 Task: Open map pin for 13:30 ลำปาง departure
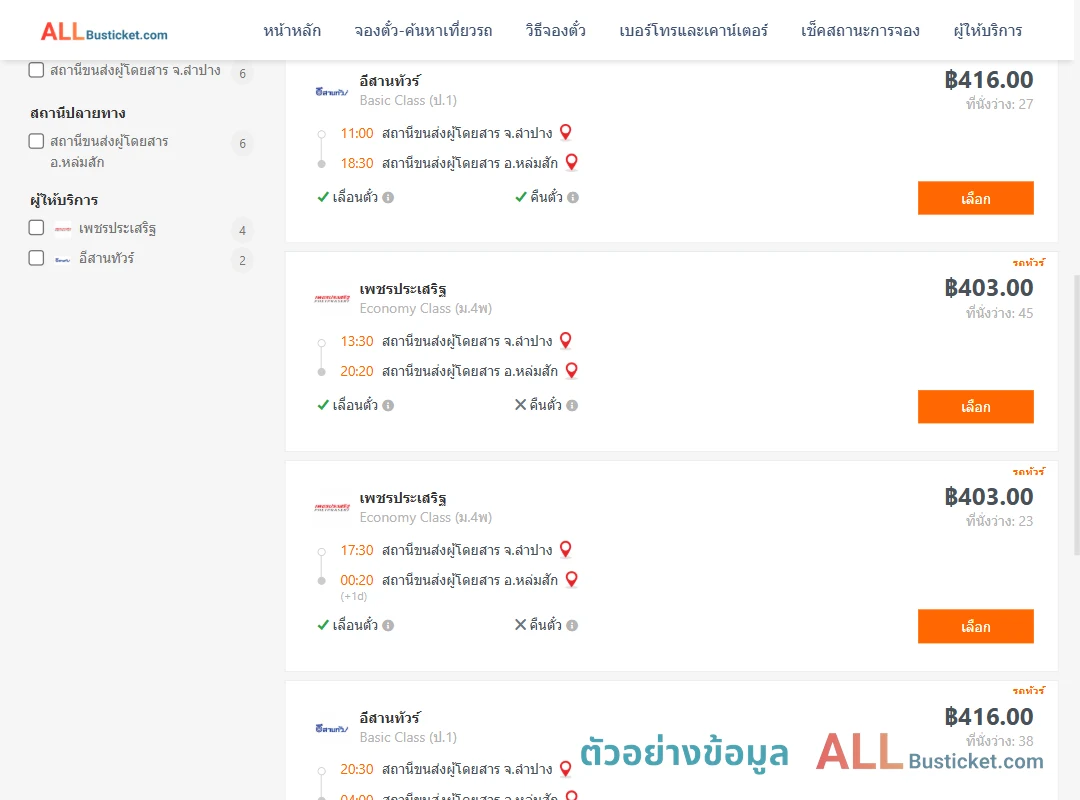[565, 340]
